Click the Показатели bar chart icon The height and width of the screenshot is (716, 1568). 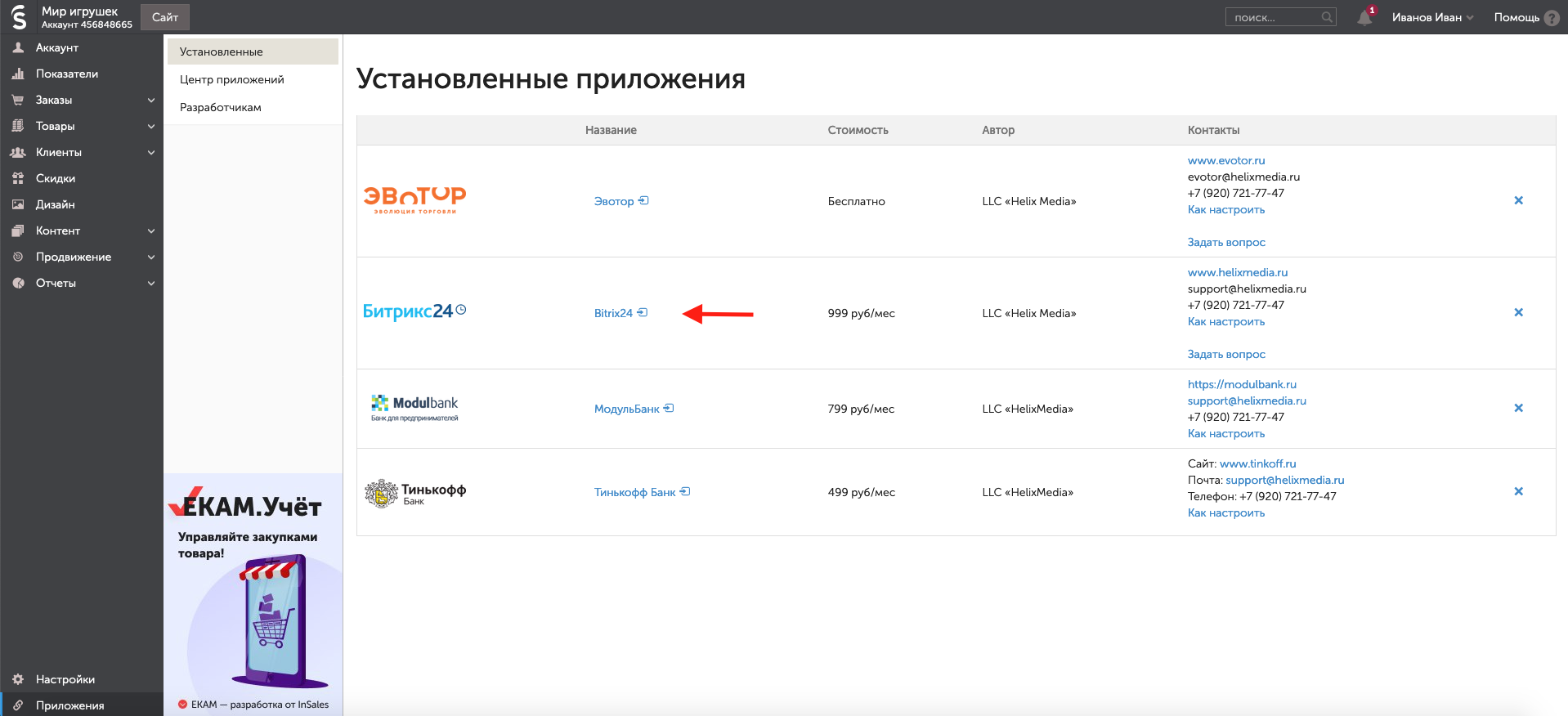[18, 74]
